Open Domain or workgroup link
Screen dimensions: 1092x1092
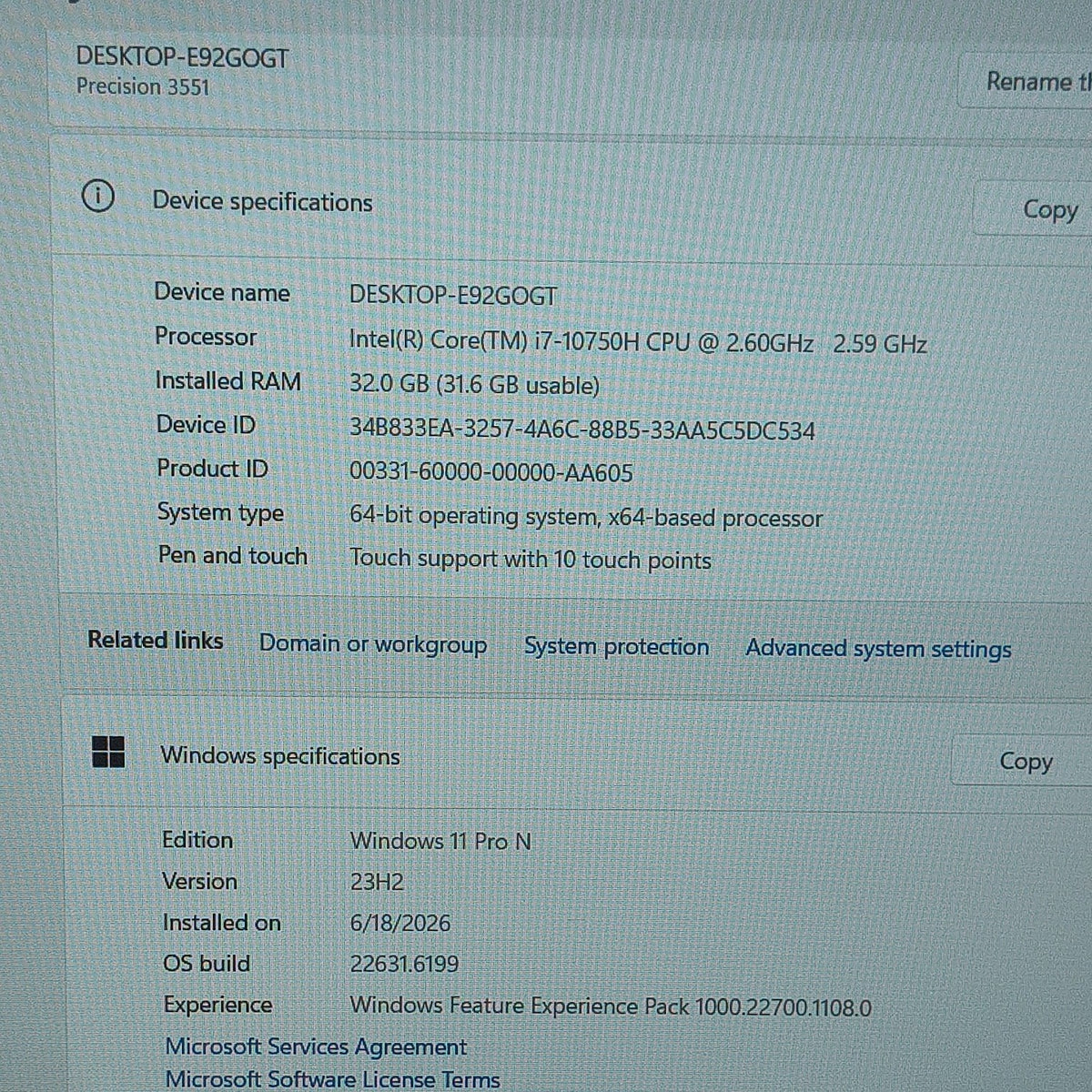point(373,644)
